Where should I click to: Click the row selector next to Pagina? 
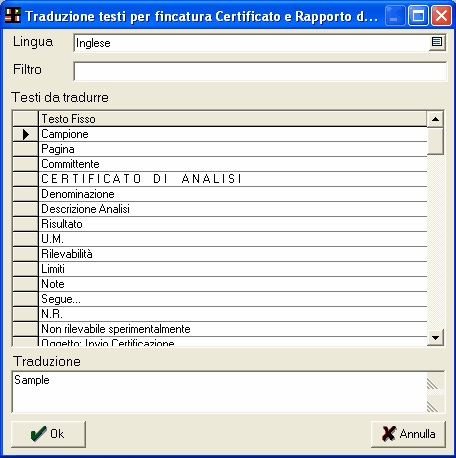pos(26,149)
